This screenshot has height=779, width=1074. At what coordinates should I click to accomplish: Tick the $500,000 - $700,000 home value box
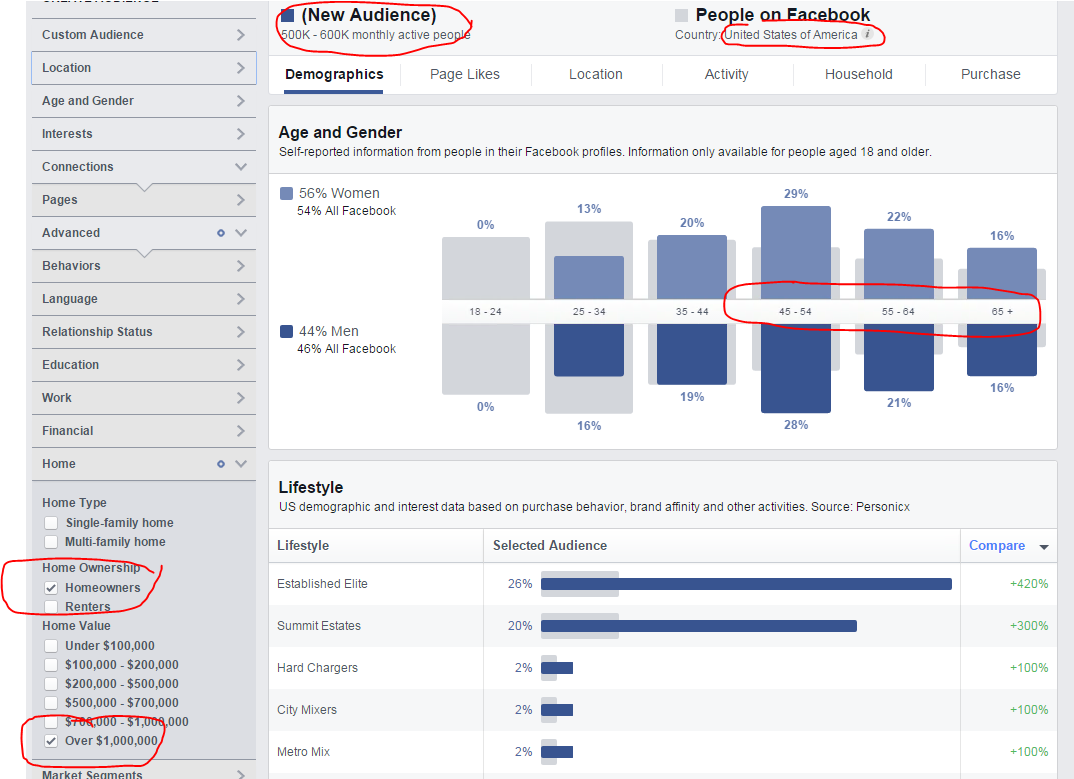(x=52, y=703)
